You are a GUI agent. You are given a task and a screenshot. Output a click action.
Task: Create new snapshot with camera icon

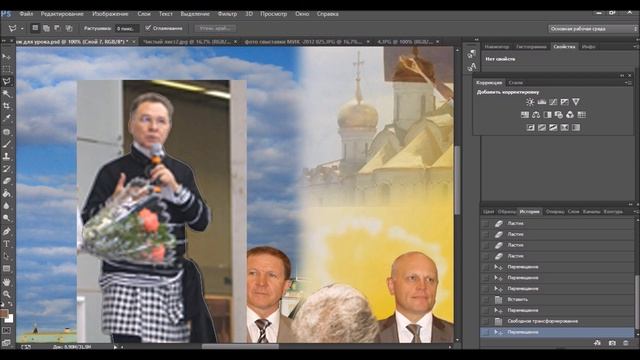click(612, 343)
